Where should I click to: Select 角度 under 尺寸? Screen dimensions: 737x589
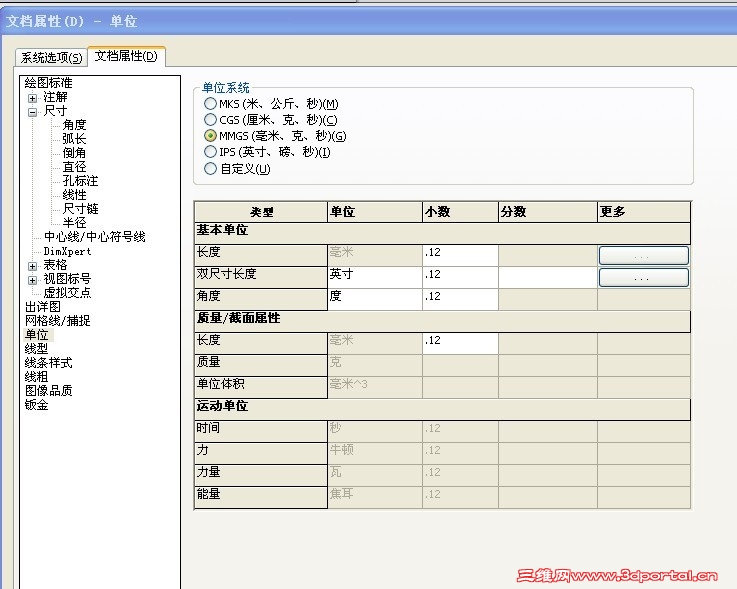74,125
